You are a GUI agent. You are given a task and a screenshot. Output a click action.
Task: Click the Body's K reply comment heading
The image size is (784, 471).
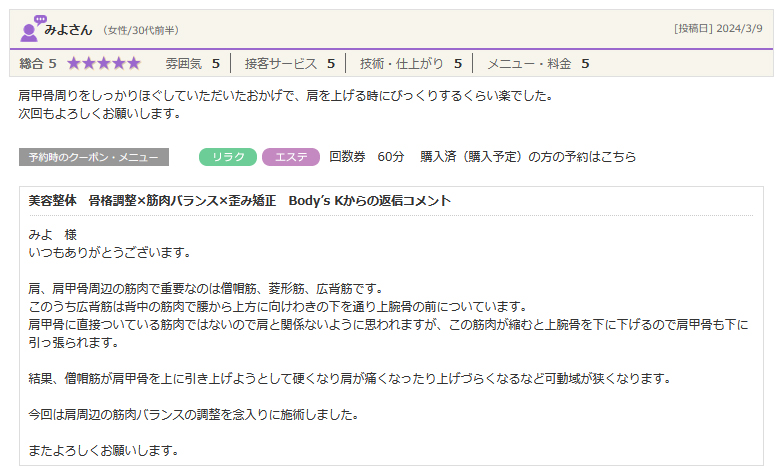(240, 201)
